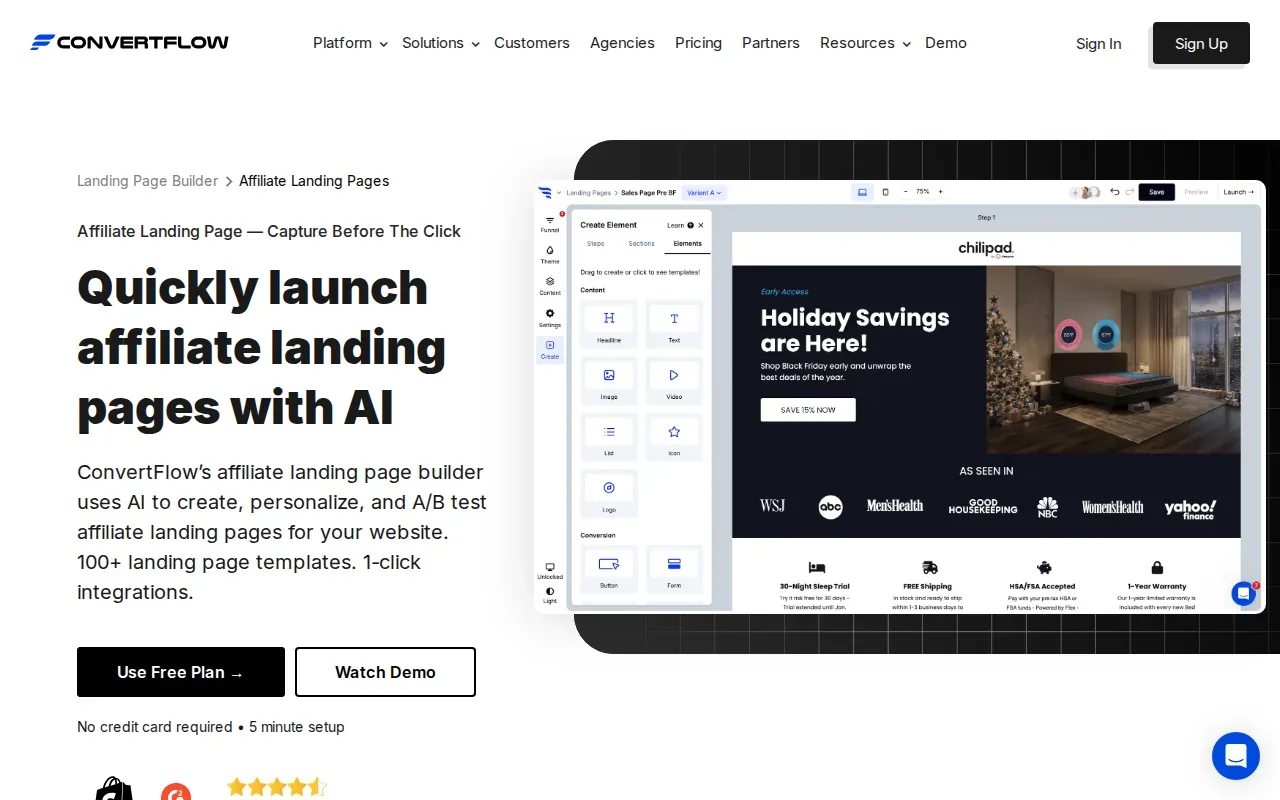Click the undo arrow in the builder toolbar
The width and height of the screenshot is (1280, 800).
click(1115, 192)
